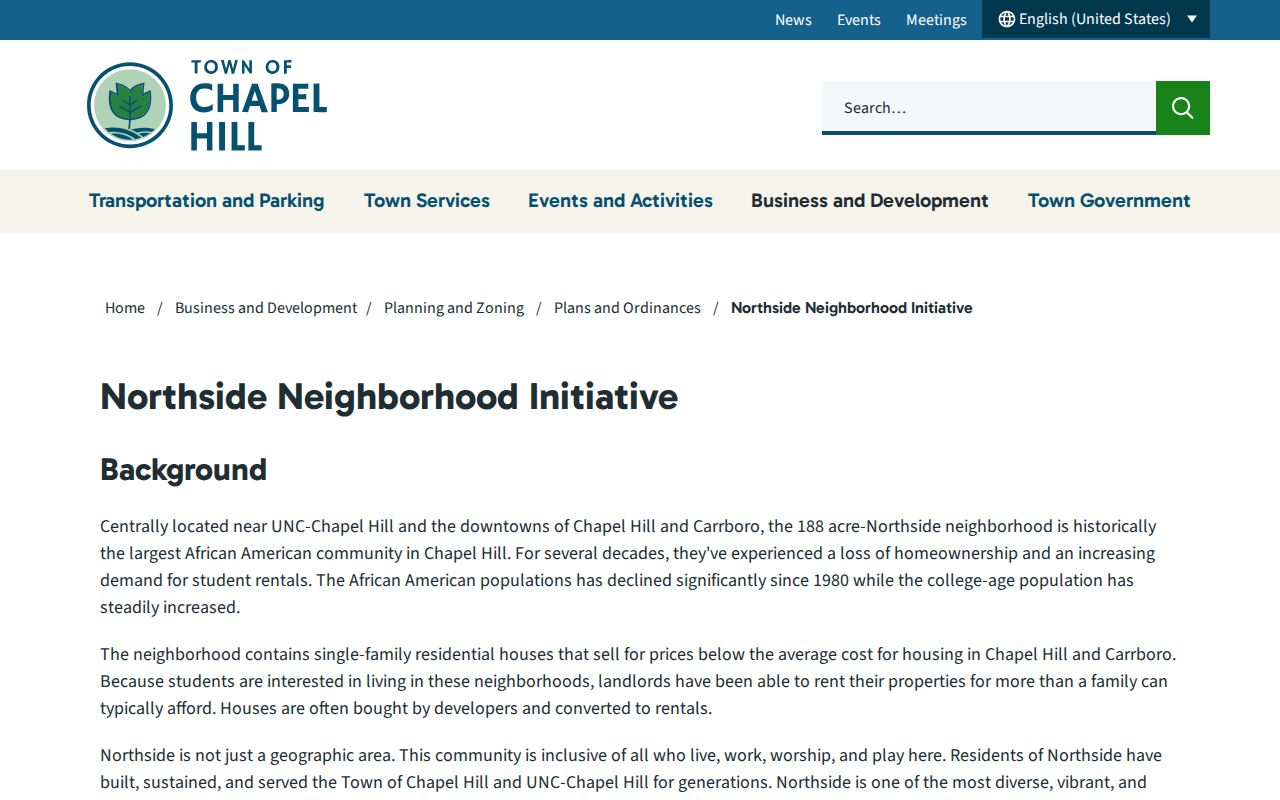This screenshot has width=1280, height=800.
Task: Click the Northside Neighborhood Initiative page heading
Action: point(389,397)
